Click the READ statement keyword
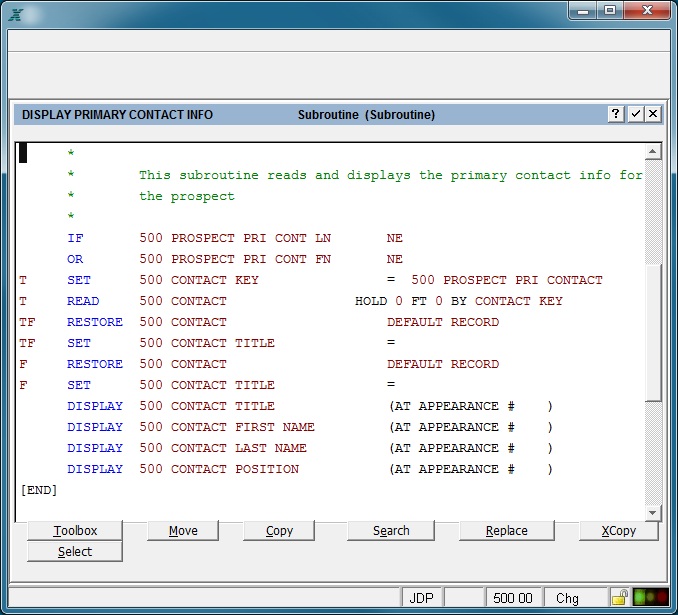 coord(83,301)
